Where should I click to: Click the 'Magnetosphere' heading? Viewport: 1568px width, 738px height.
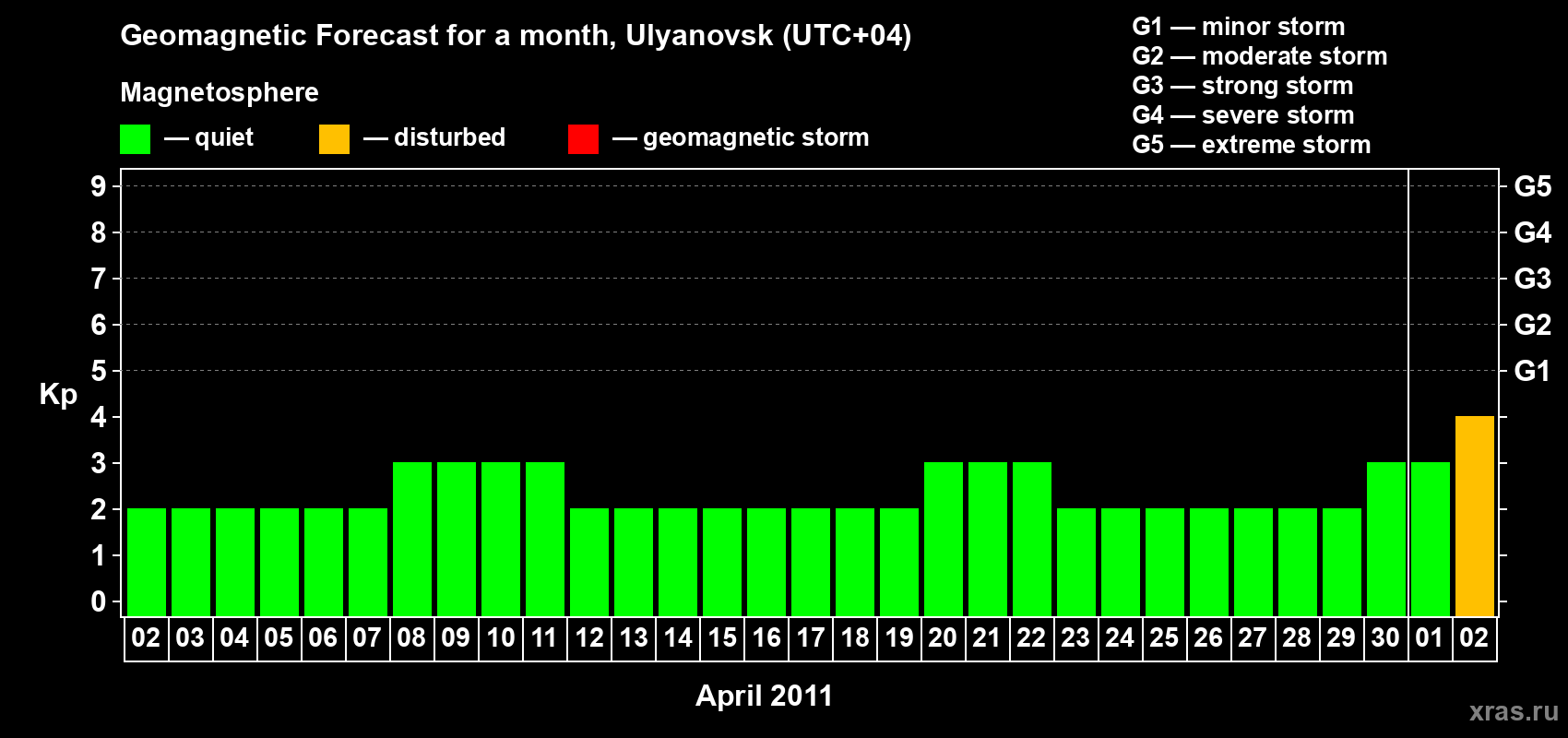pyautogui.click(x=220, y=92)
